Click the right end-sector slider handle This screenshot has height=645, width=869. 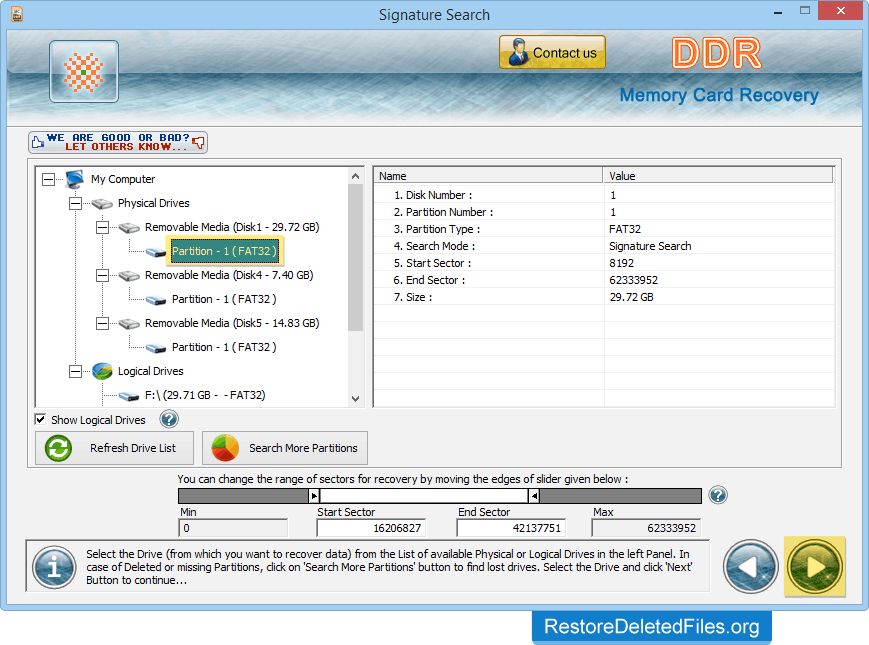coord(534,496)
